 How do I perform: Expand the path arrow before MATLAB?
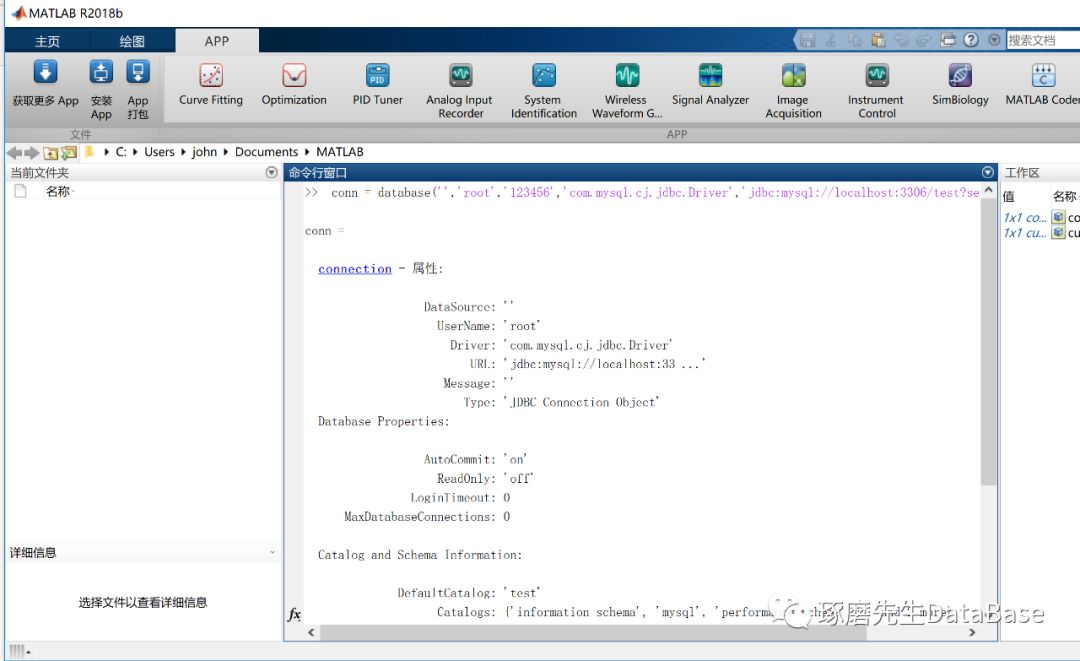click(x=307, y=151)
